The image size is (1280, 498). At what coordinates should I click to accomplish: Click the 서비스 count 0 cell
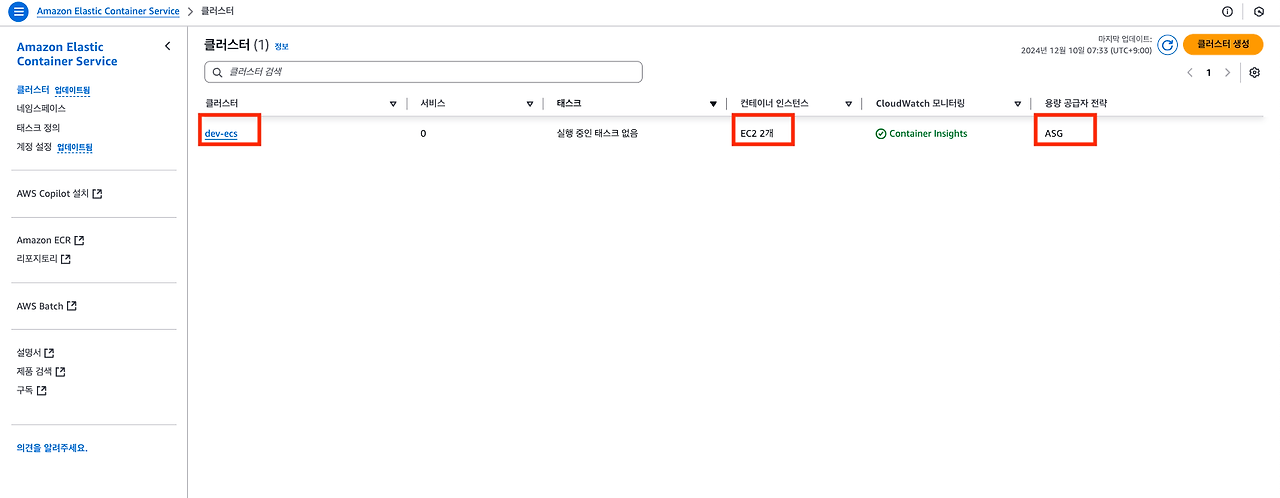[423, 133]
